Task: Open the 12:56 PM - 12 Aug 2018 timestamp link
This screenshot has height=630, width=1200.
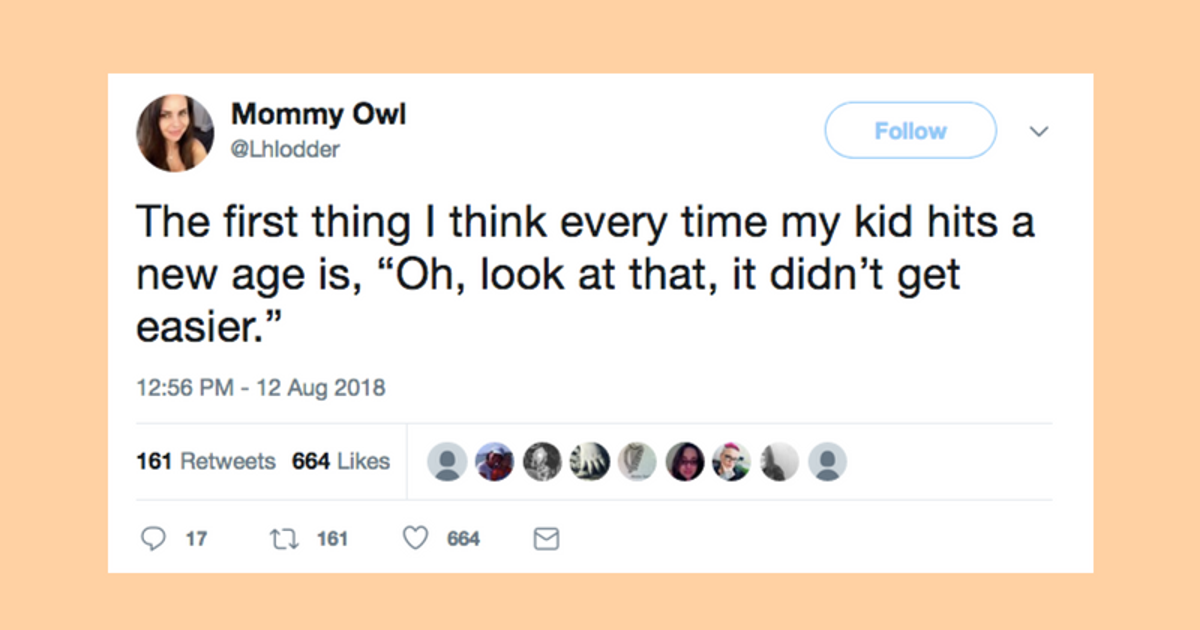Action: click(260, 387)
